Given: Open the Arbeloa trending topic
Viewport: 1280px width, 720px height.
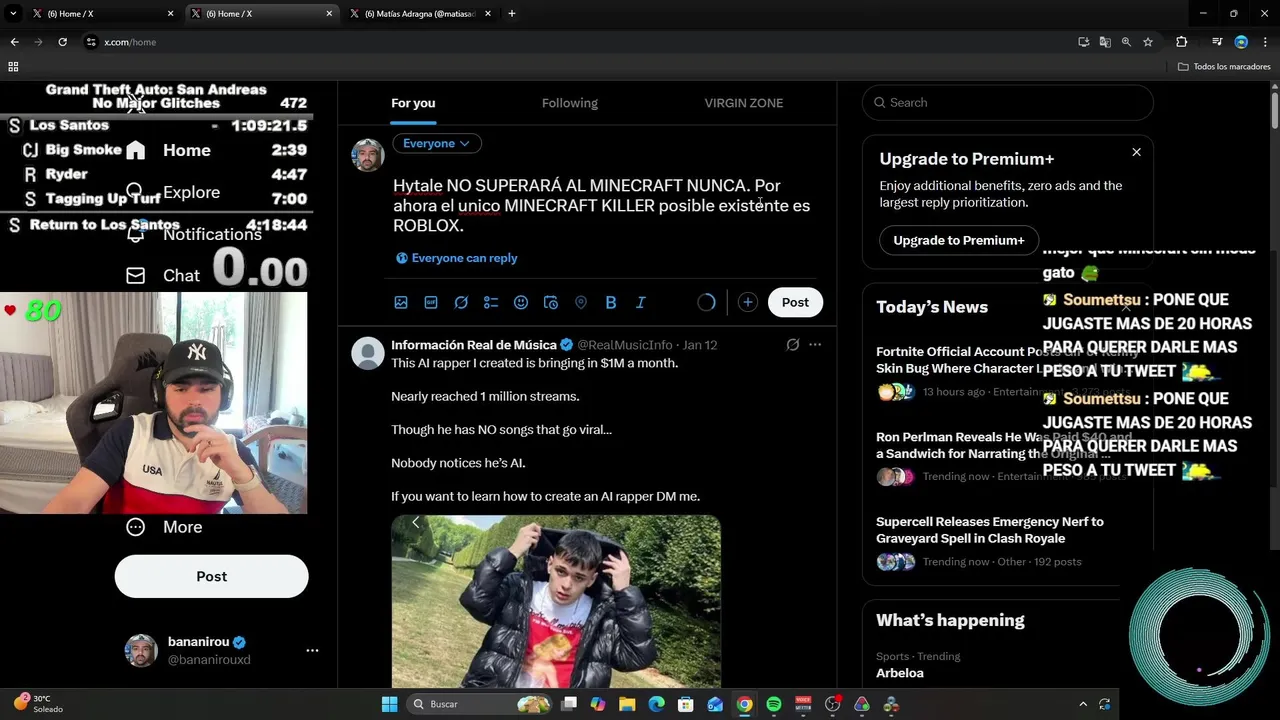Looking at the screenshot, I should point(900,673).
